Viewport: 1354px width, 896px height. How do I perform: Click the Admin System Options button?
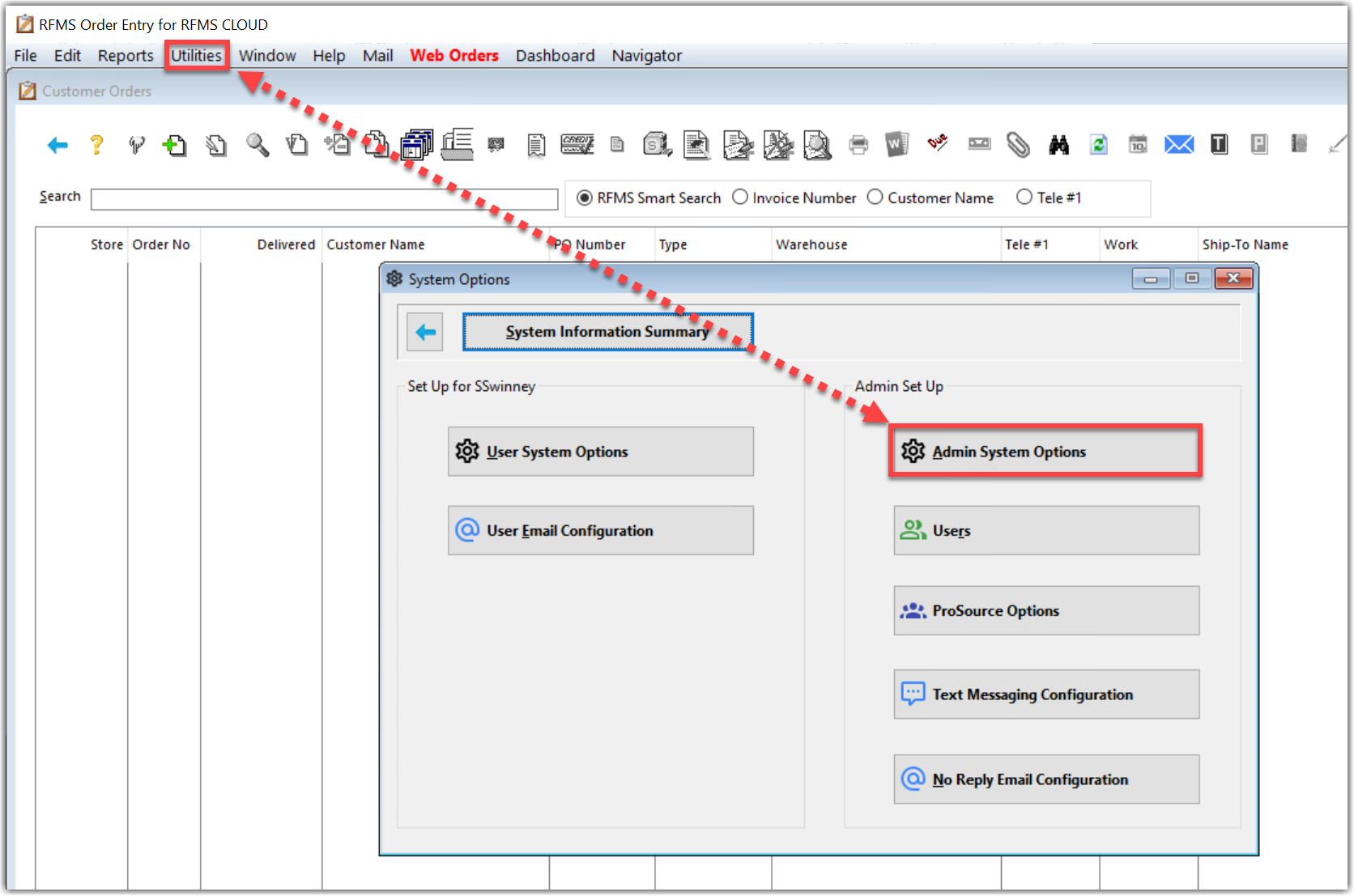[x=1045, y=451]
